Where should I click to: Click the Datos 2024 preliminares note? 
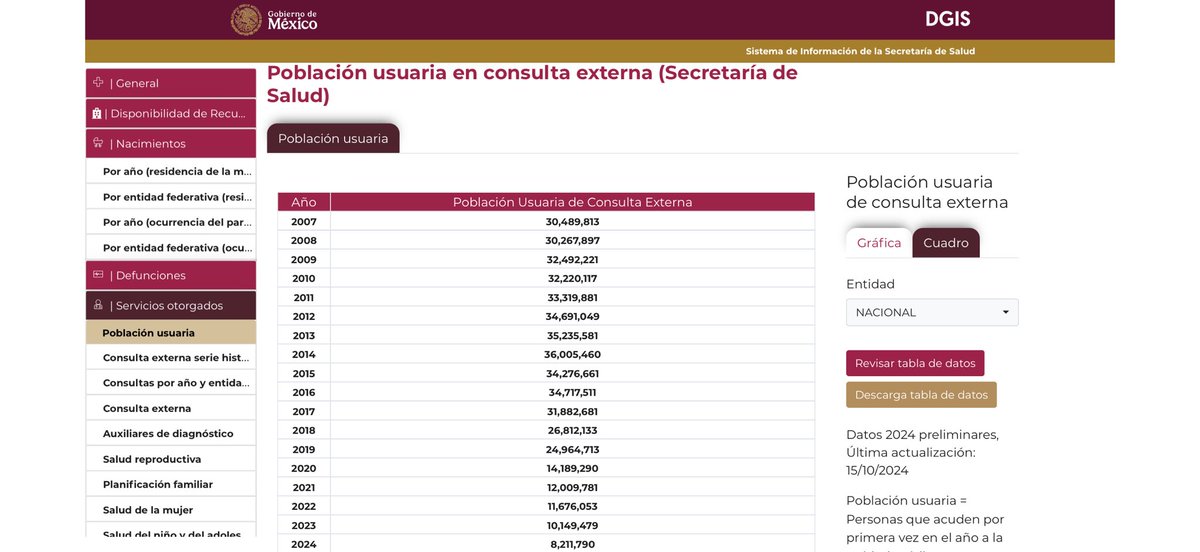pos(922,452)
